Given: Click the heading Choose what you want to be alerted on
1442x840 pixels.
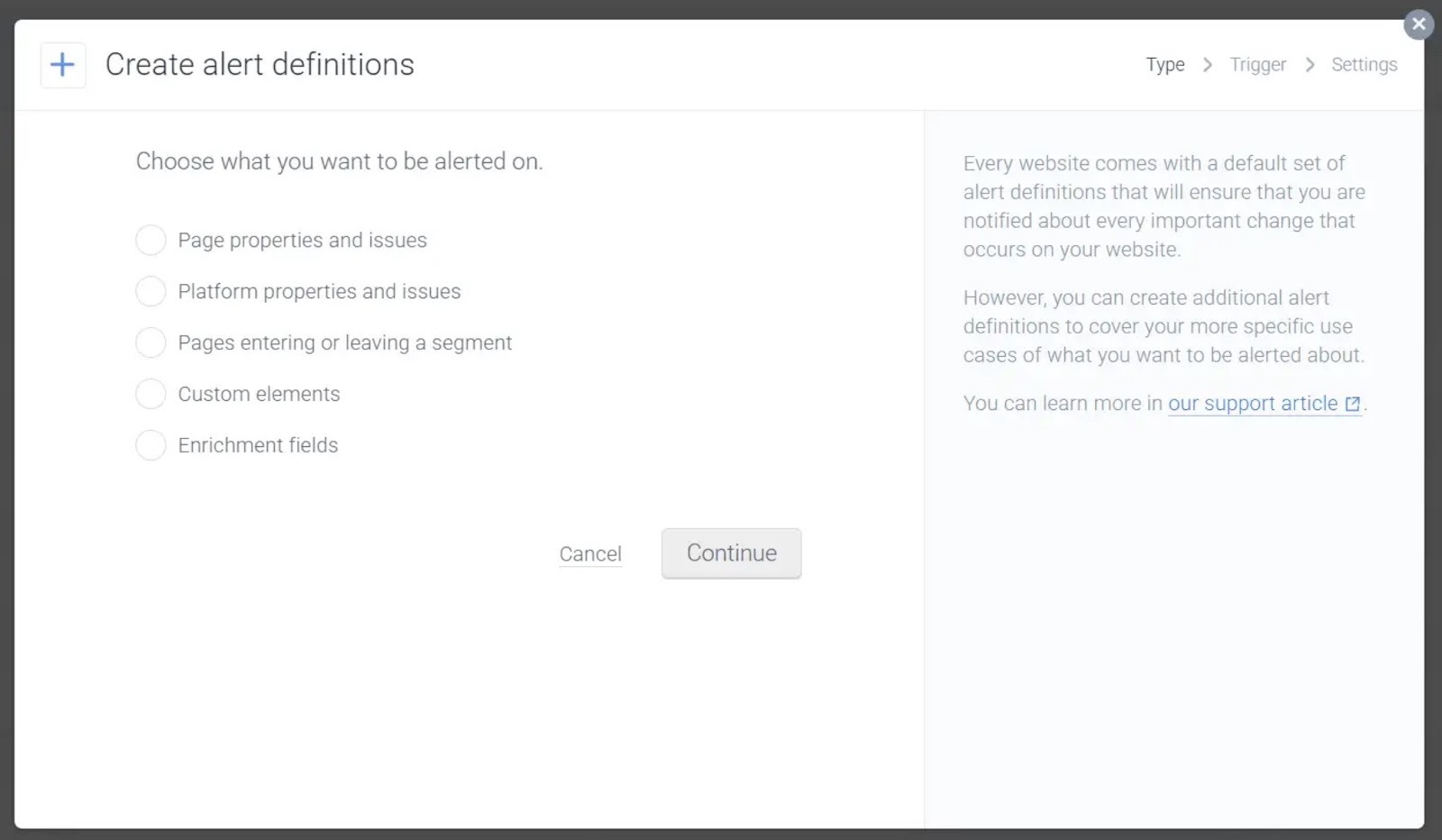Looking at the screenshot, I should click(x=340, y=161).
